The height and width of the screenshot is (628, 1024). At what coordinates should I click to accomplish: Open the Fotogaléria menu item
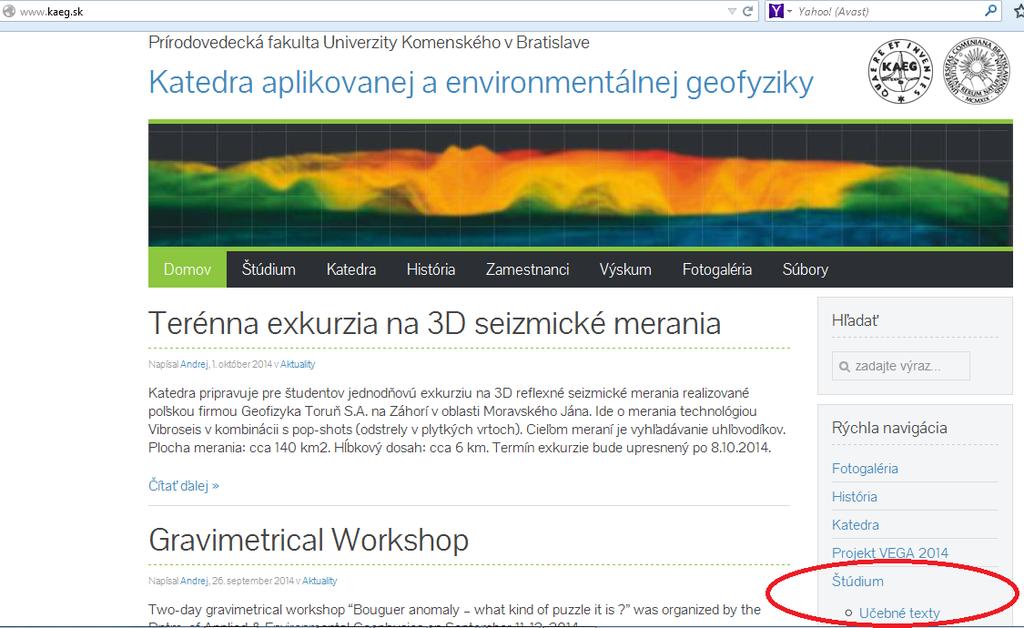(x=717, y=269)
